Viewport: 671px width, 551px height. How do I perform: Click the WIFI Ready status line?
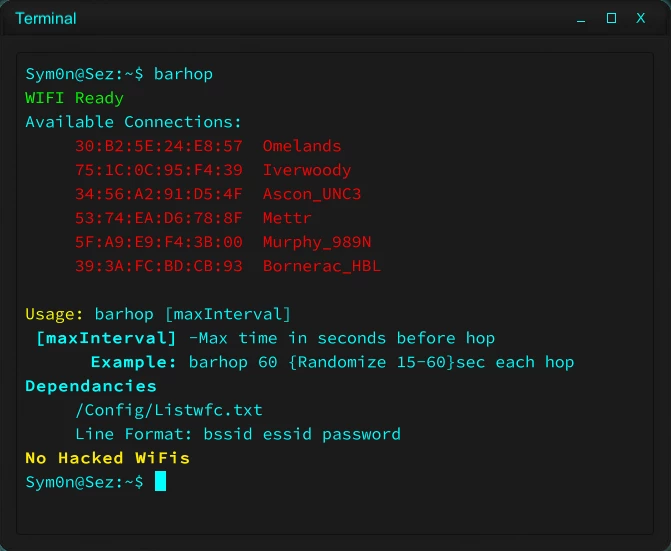74,98
